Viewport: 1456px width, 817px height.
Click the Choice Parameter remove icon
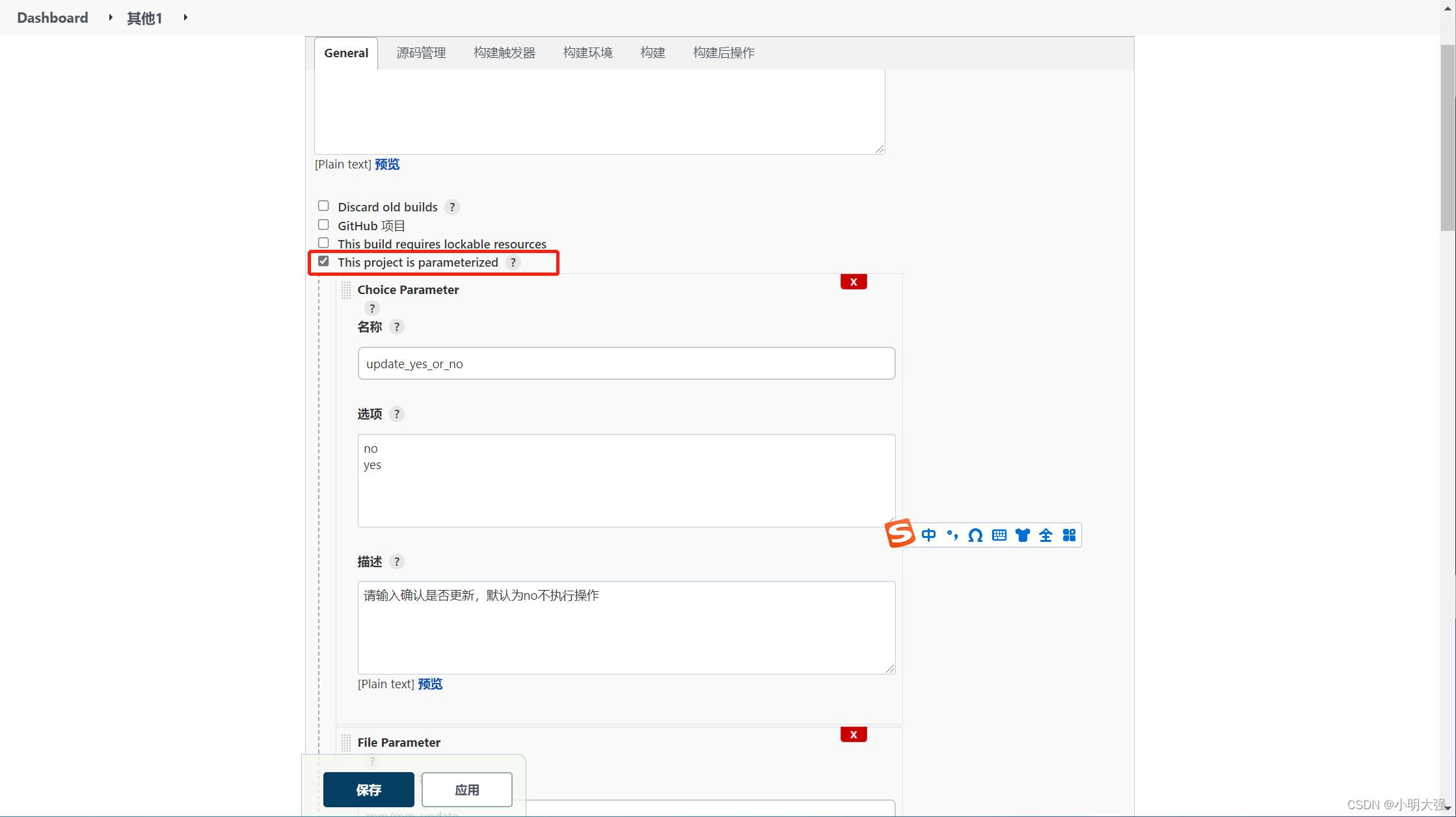click(x=853, y=281)
